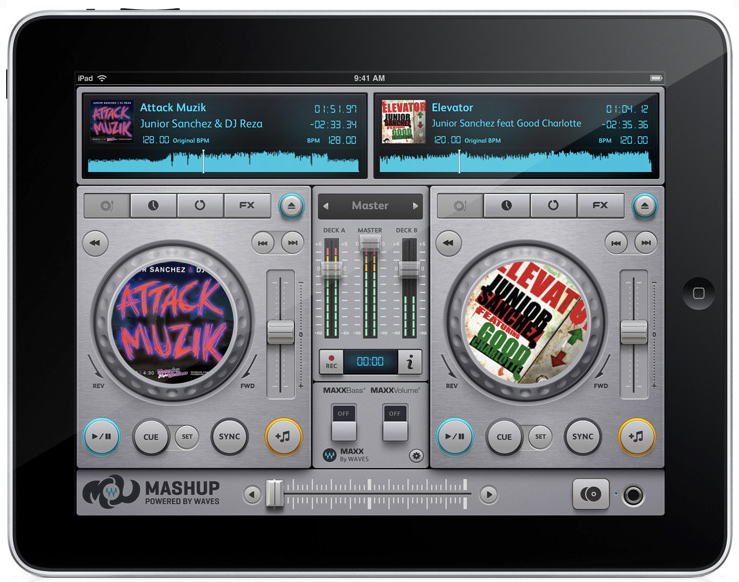This screenshot has height=582, width=739.
Task: Open the vinyl library button
Action: tap(591, 494)
